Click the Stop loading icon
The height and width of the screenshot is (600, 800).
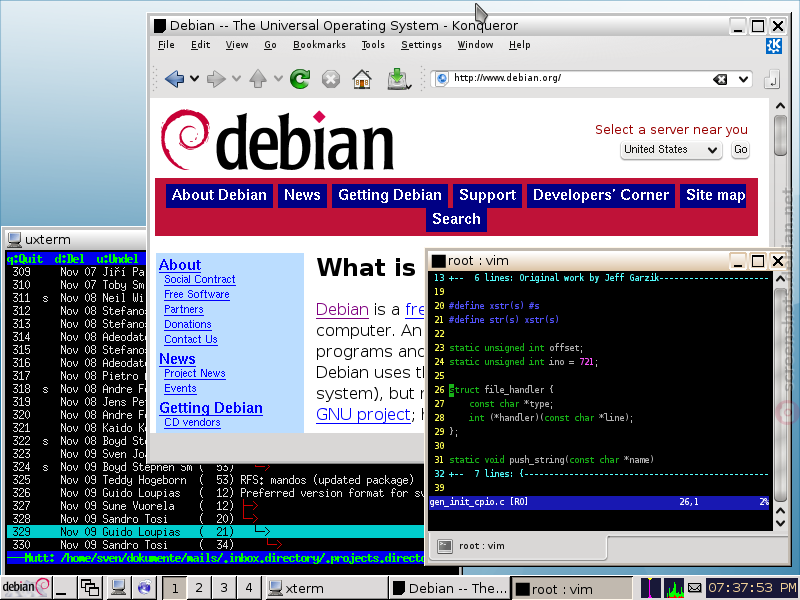[331, 79]
